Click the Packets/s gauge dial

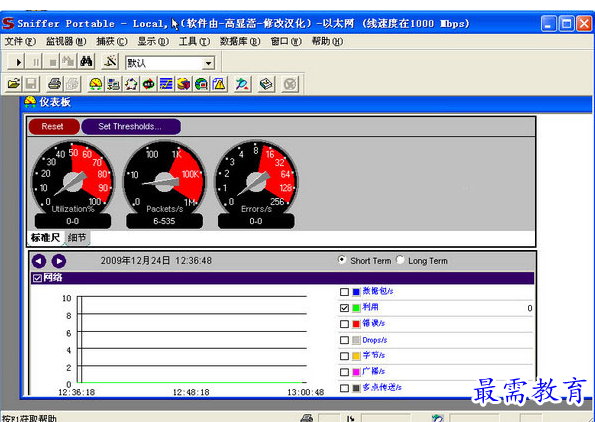click(164, 181)
